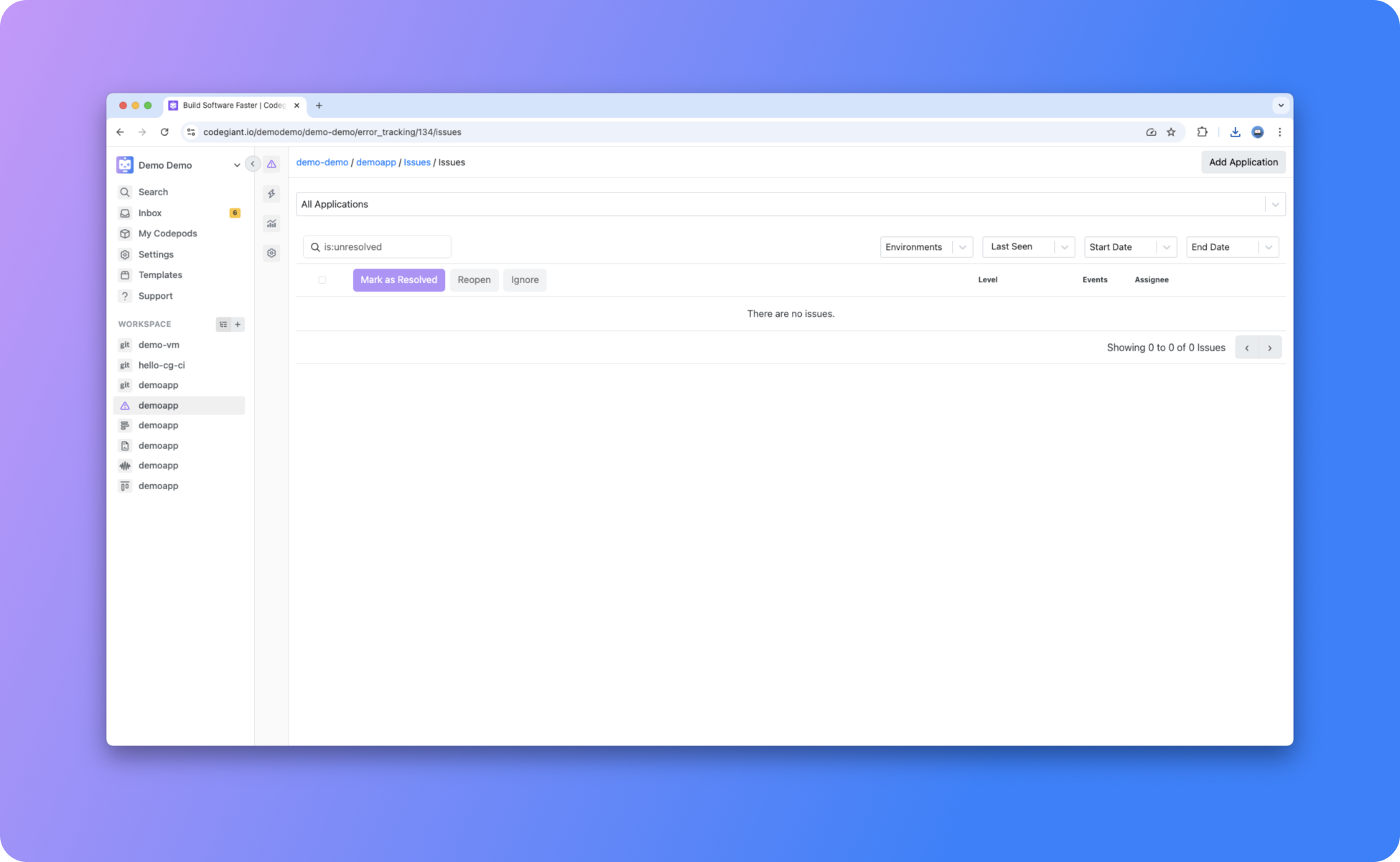Select the waveform demoapp workspace item

(x=159, y=465)
